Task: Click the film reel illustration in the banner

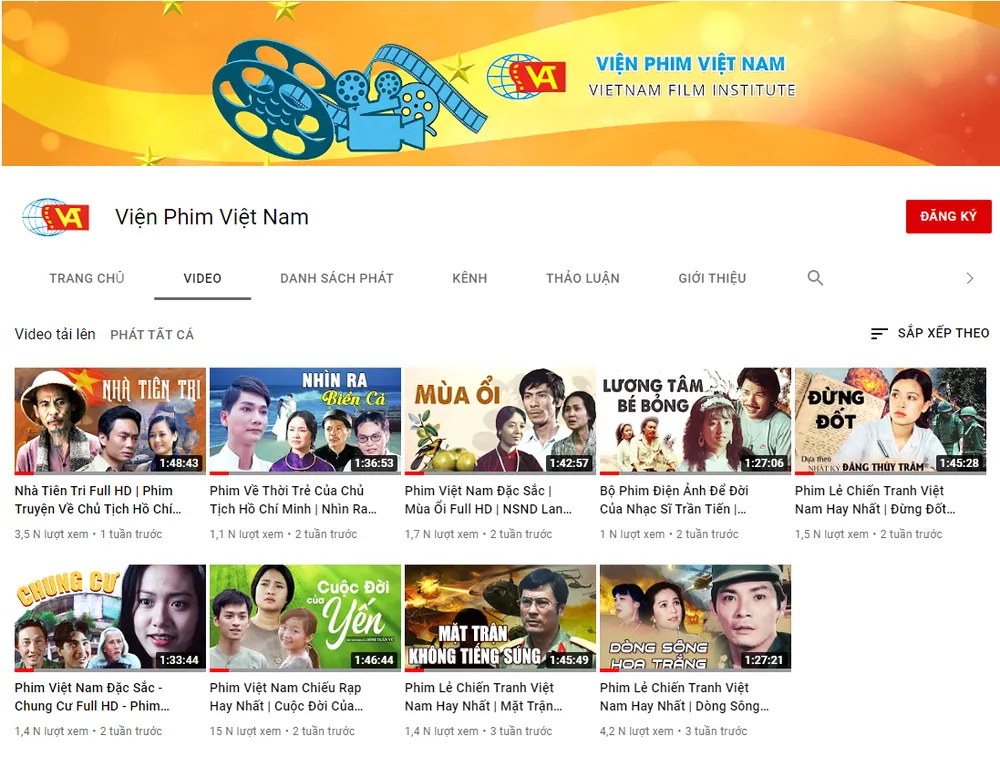Action: [270, 100]
